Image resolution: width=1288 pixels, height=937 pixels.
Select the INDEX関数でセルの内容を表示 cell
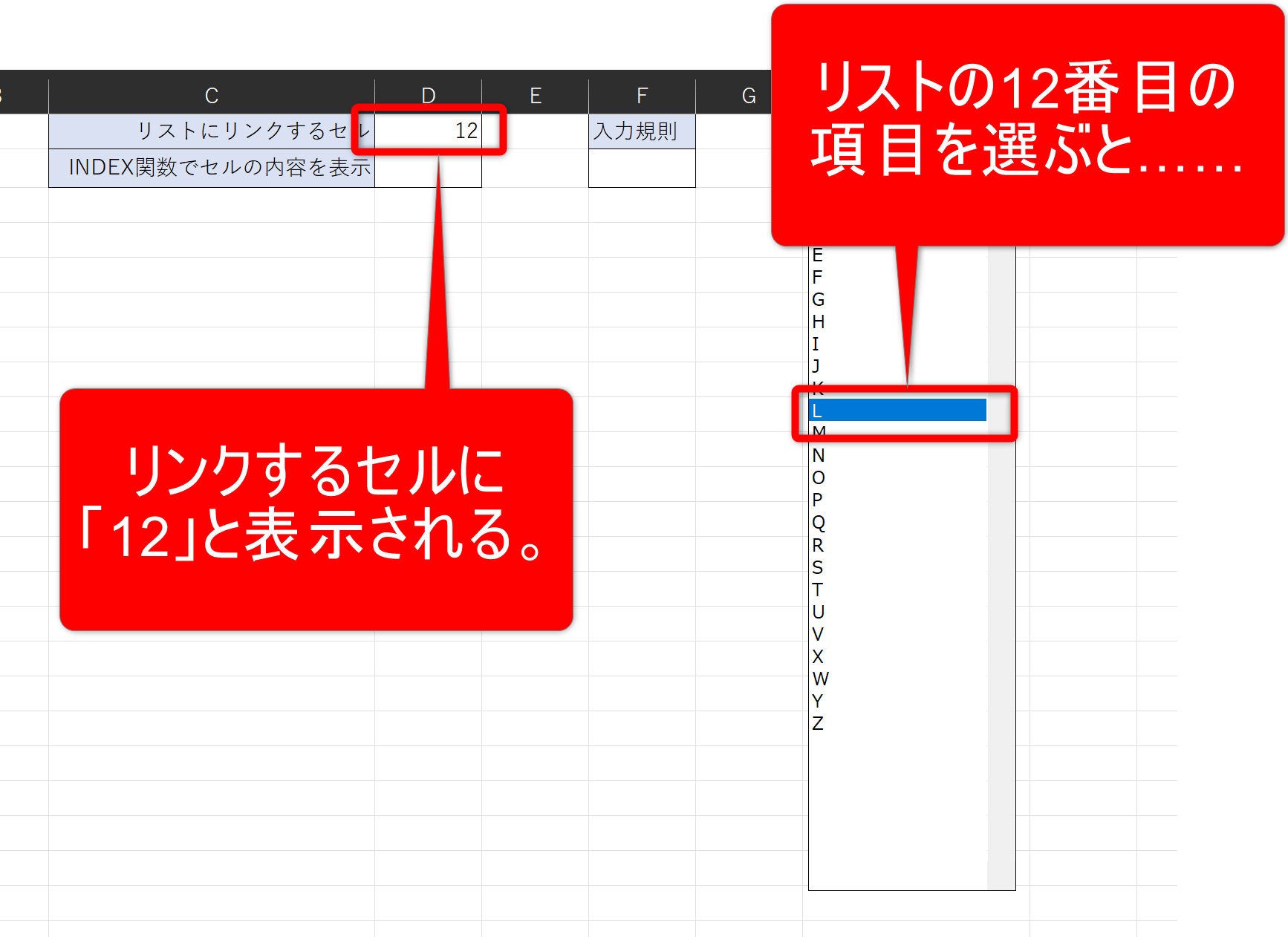(212, 168)
